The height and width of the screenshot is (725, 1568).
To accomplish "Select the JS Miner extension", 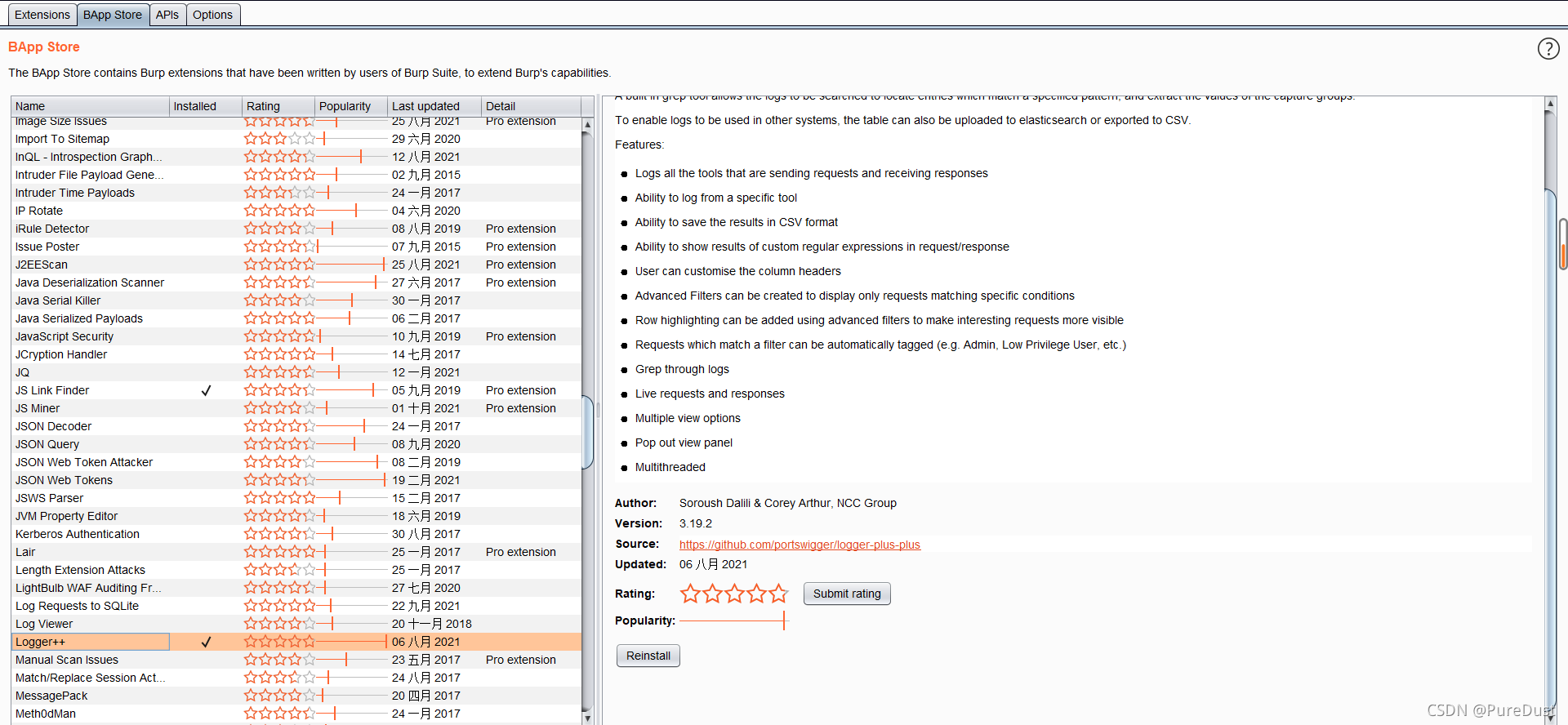I will tap(297, 408).
